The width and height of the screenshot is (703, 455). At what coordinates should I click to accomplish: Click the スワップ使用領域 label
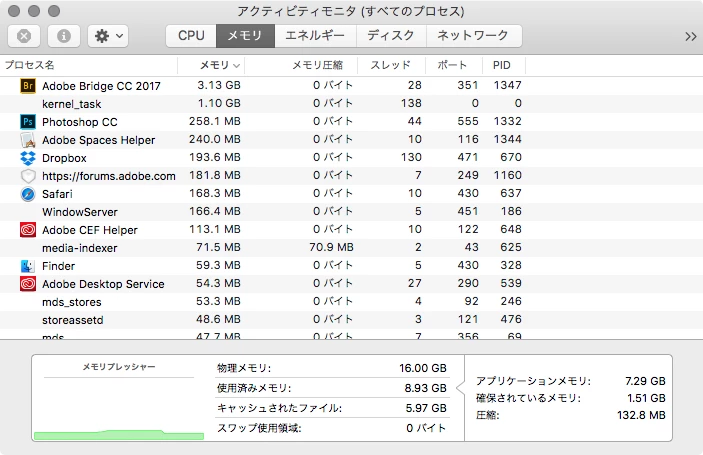(259, 428)
